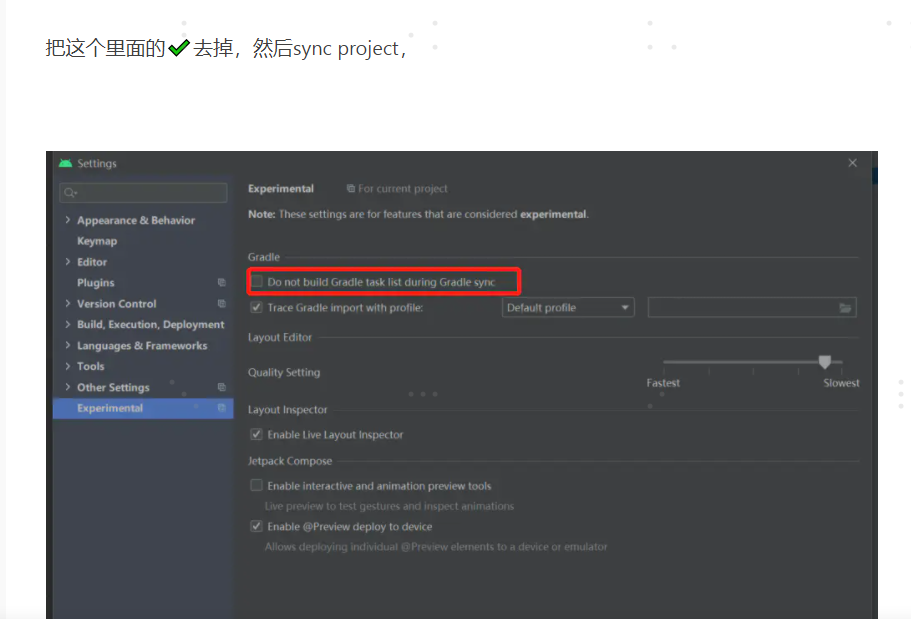
Task: Open the Default profile dropdown
Action: coord(568,307)
